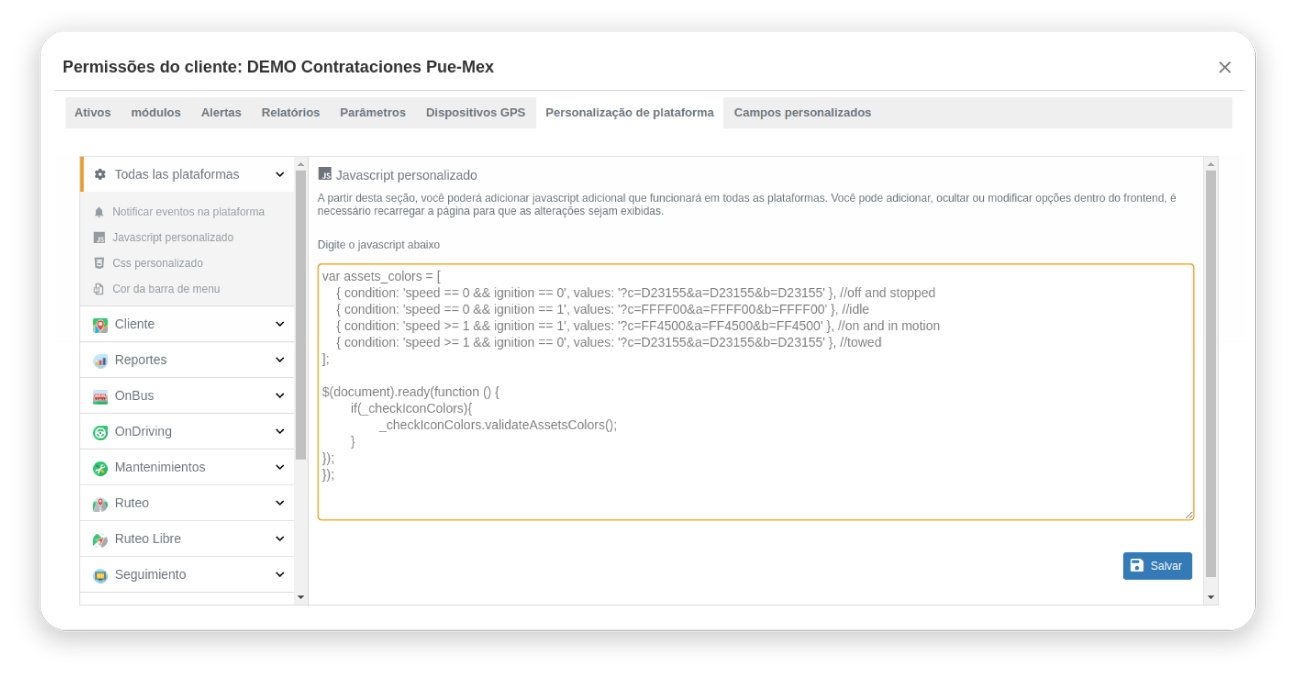Click the OnBus icon
Image resolution: width=1300 pixels, height=685 pixels.
[x=100, y=397]
